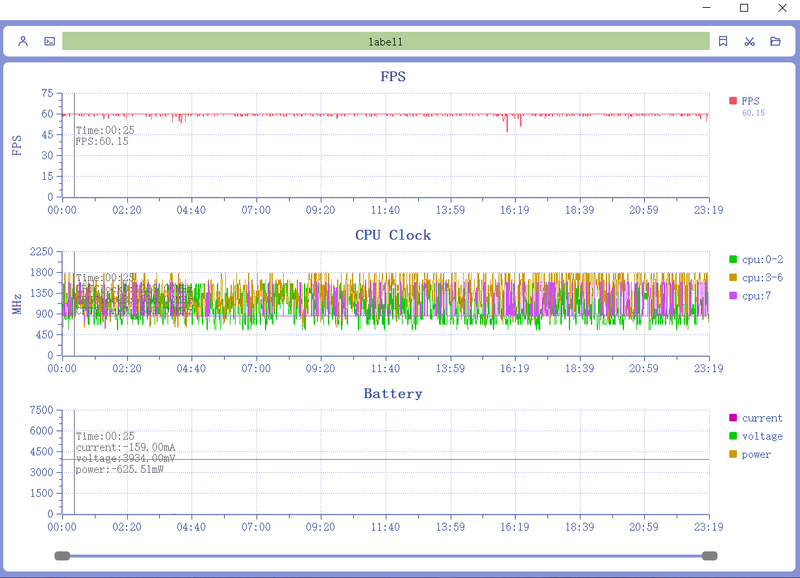800x578 pixels.
Task: Click the green voltage line in Battery chart
Action: (386, 460)
